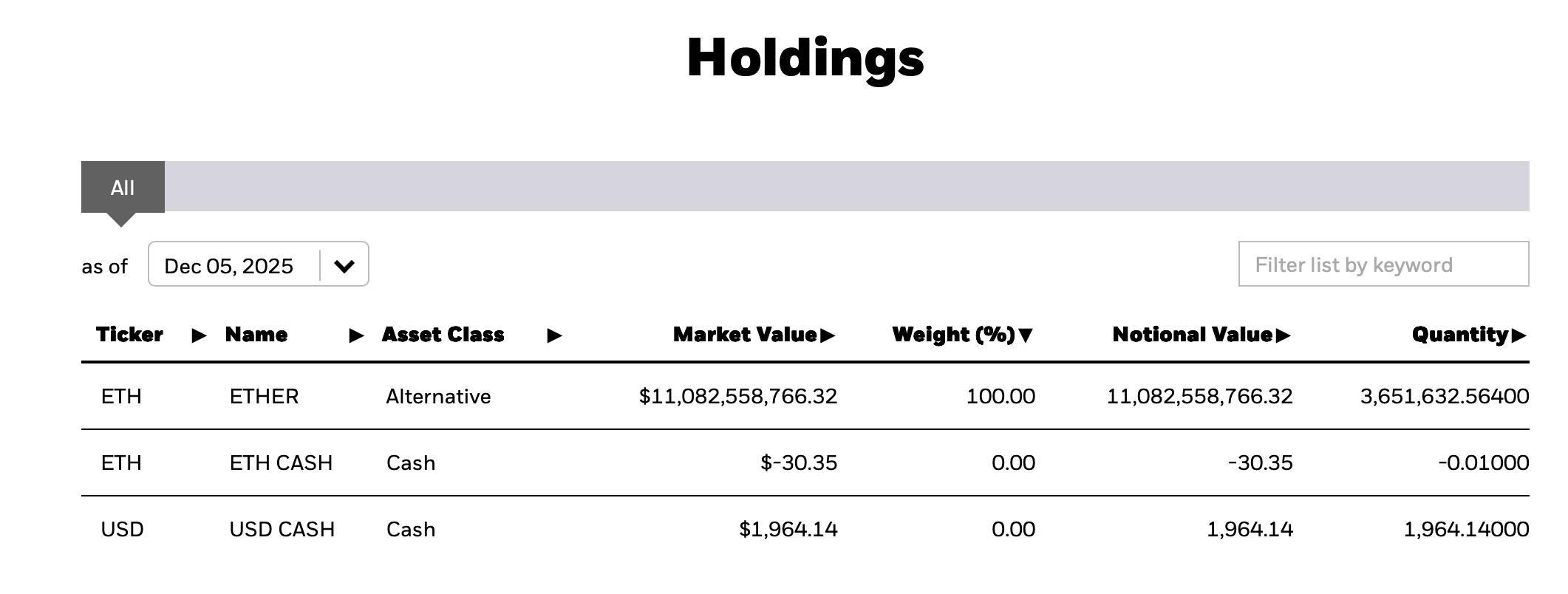The width and height of the screenshot is (1568, 594).
Task: Click the Quantity column sort arrow
Action: click(x=1518, y=334)
